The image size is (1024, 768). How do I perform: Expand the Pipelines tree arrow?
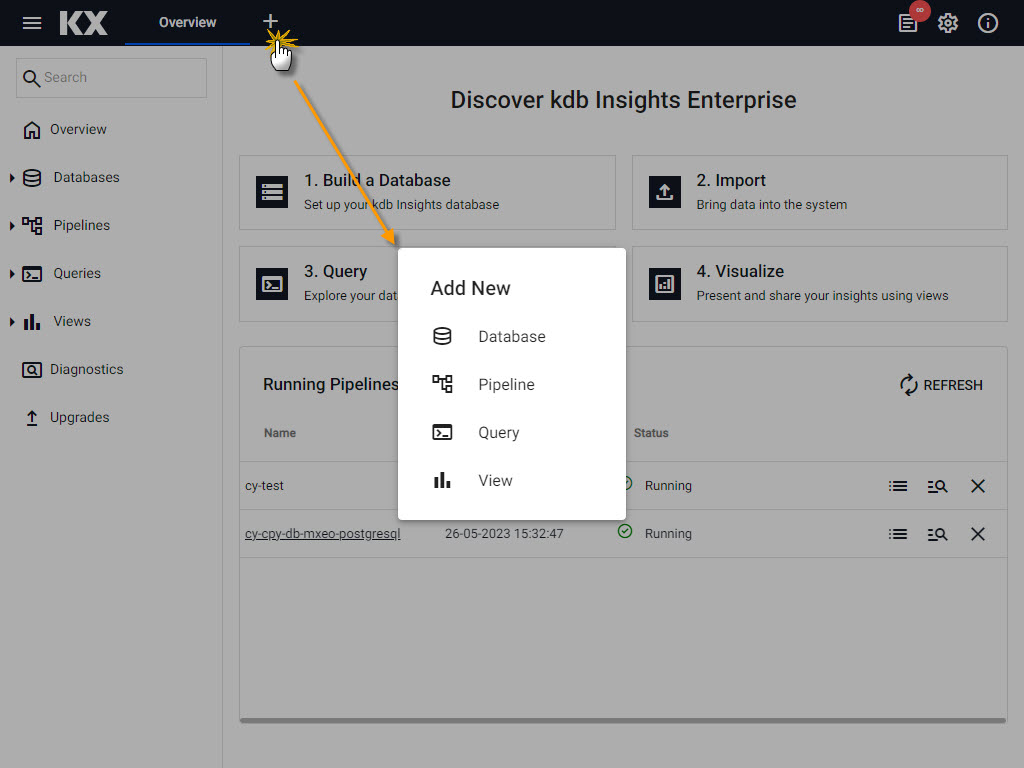click(12, 225)
